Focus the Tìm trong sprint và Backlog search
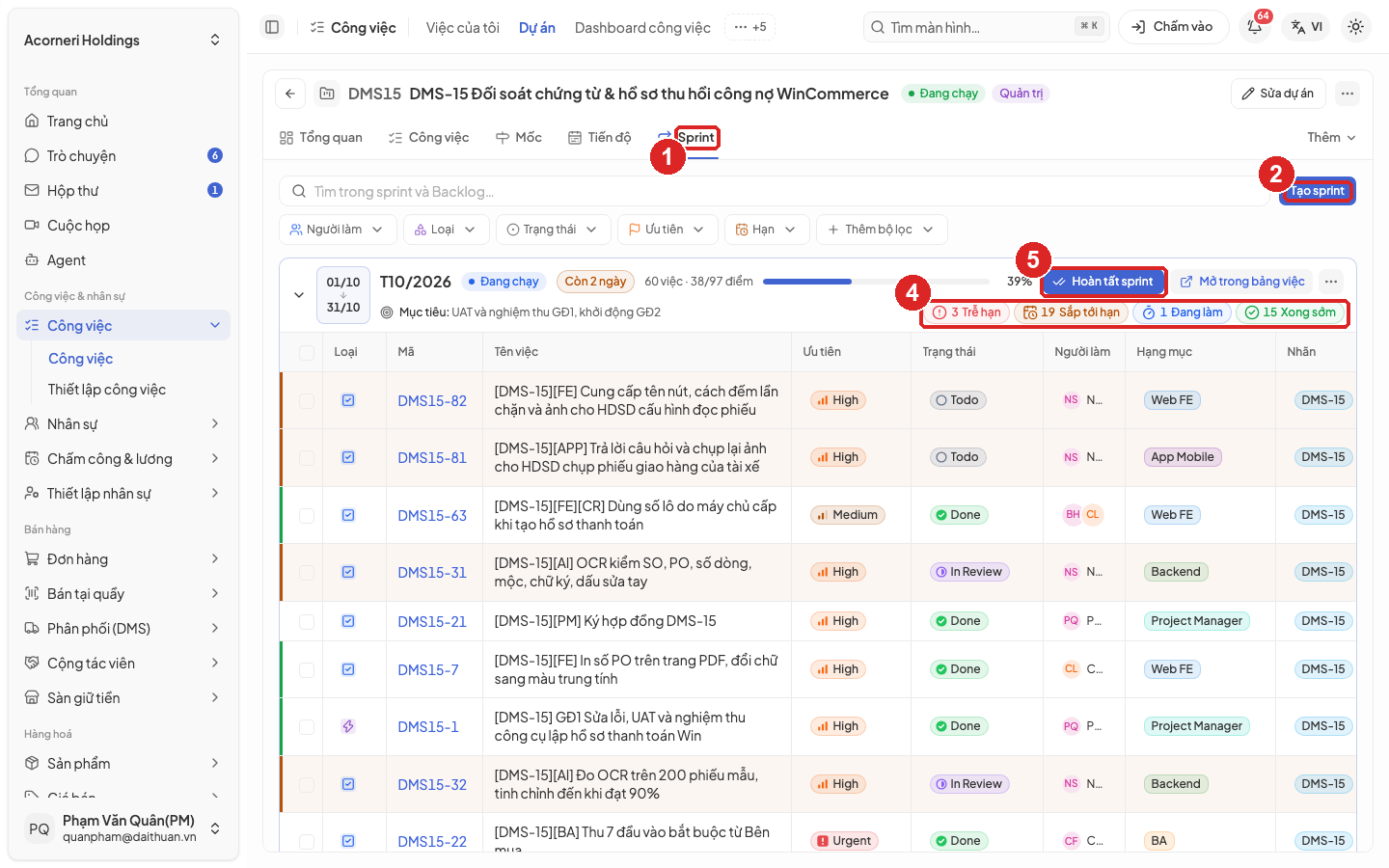This screenshot has width=1389, height=868. click(775, 191)
